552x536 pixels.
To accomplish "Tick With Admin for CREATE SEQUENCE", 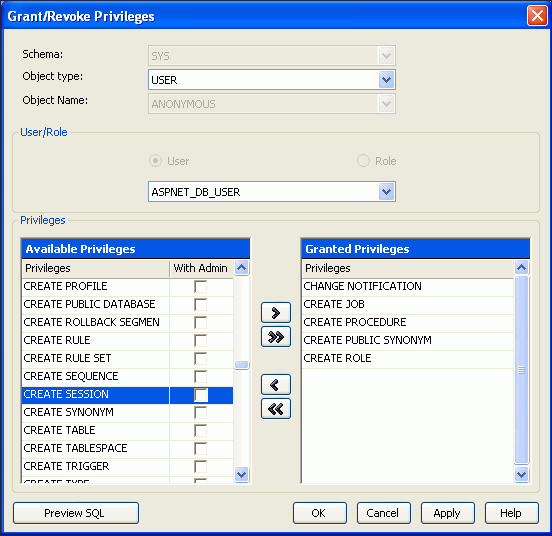I will click(200, 376).
